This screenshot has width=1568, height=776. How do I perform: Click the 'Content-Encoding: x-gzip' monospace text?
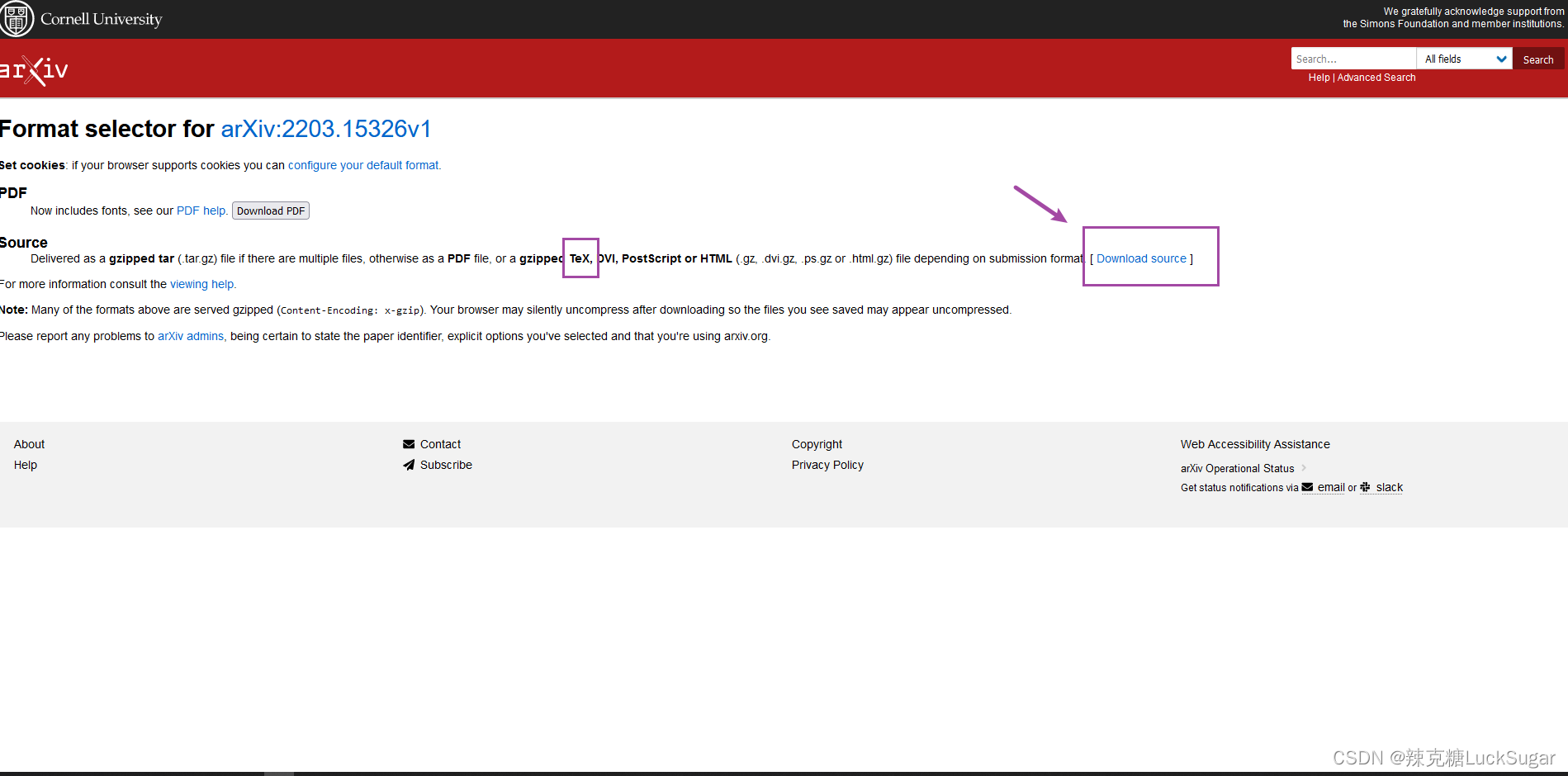[351, 310]
